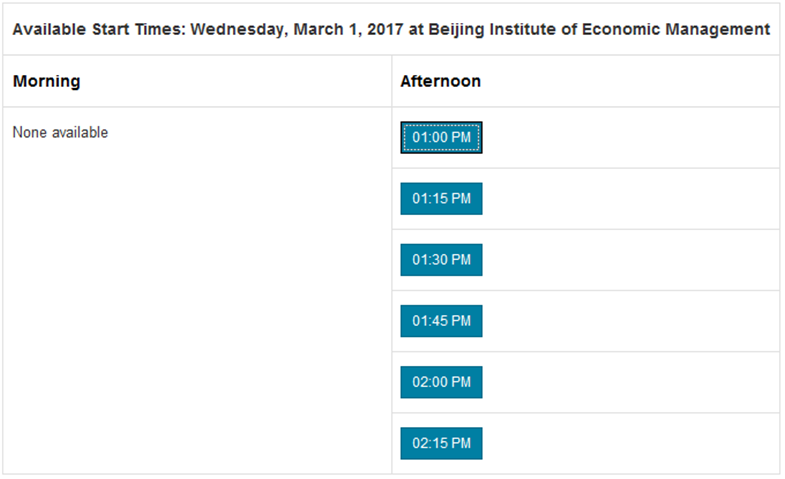The image size is (785, 479).
Task: Select the 01:00 PM start time
Action: [441, 137]
